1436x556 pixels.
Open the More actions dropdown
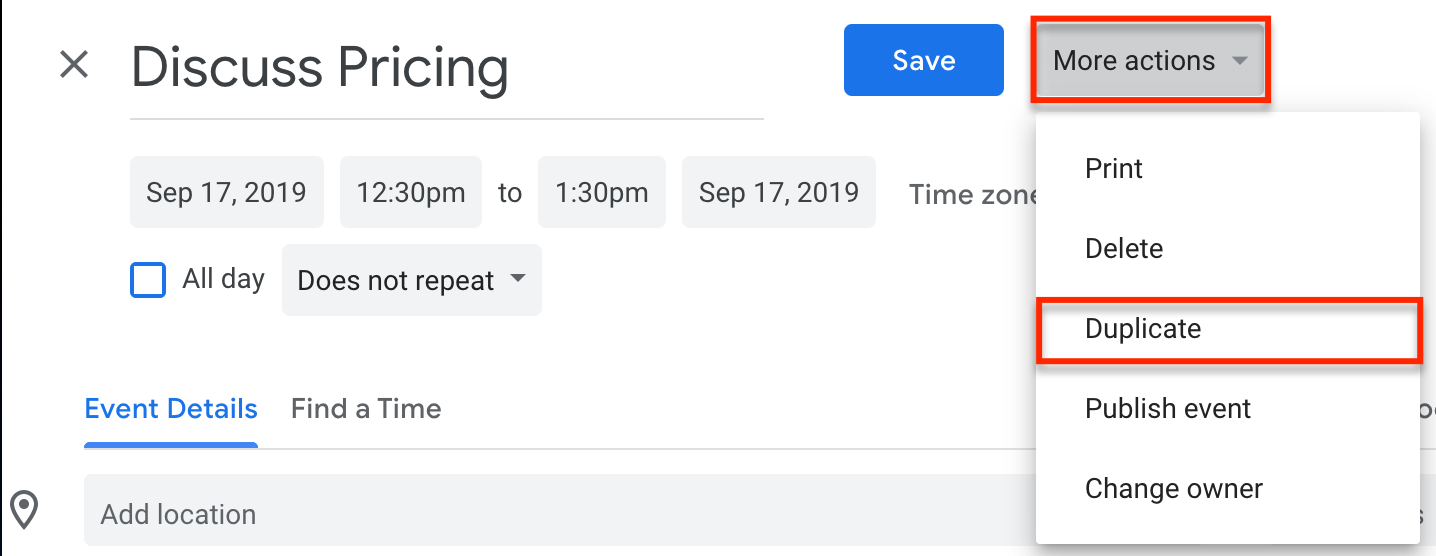tap(1135, 61)
